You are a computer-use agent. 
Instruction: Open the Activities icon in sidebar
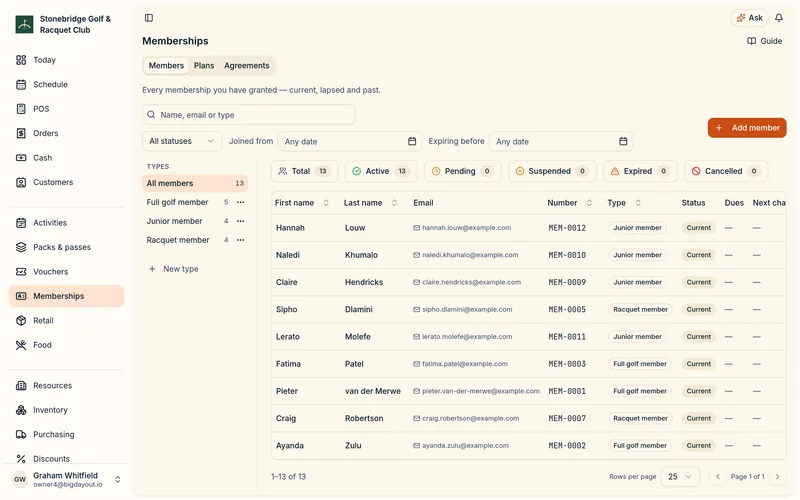21,223
